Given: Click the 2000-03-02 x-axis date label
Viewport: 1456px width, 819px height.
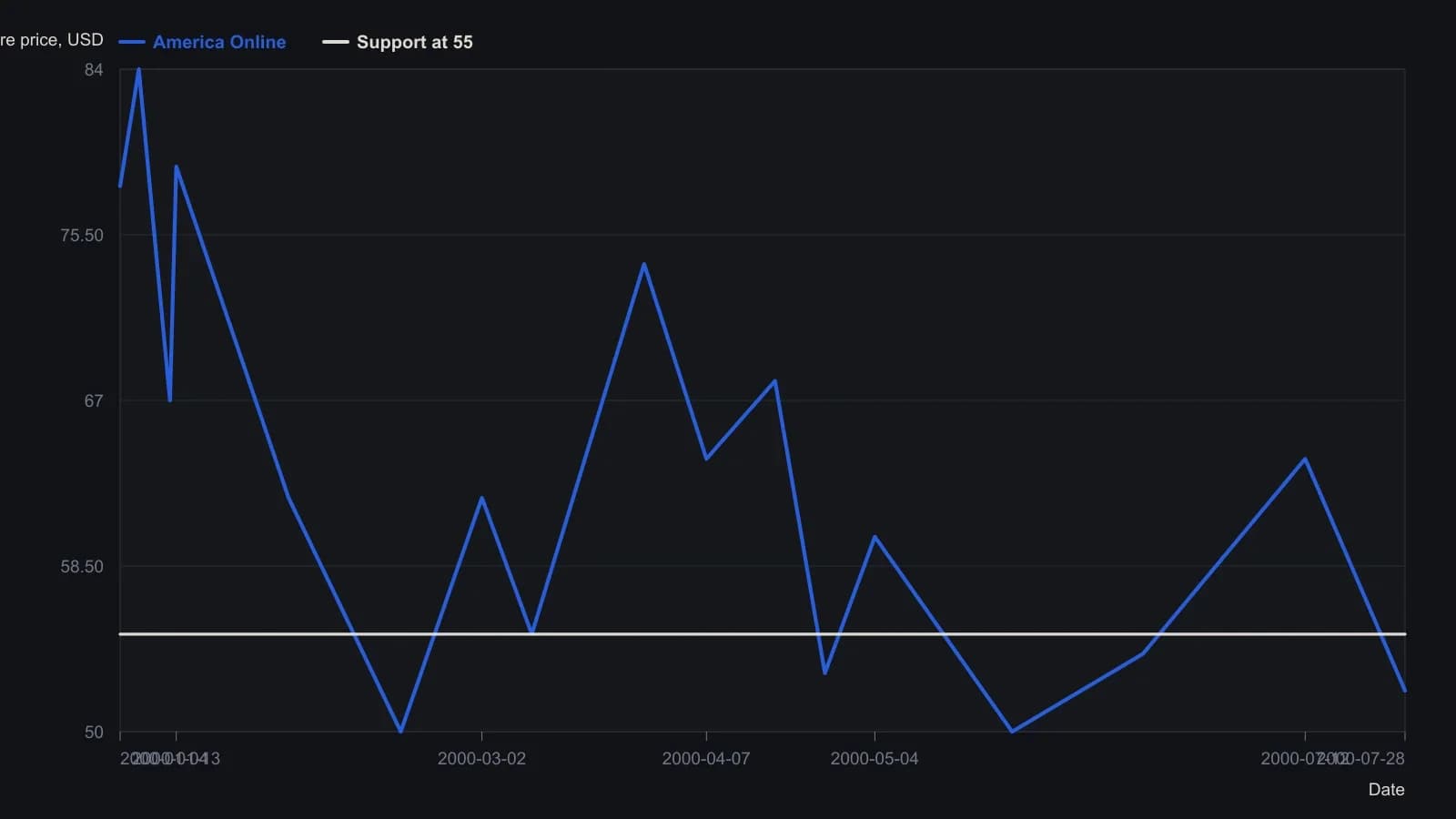Looking at the screenshot, I should pos(481,759).
